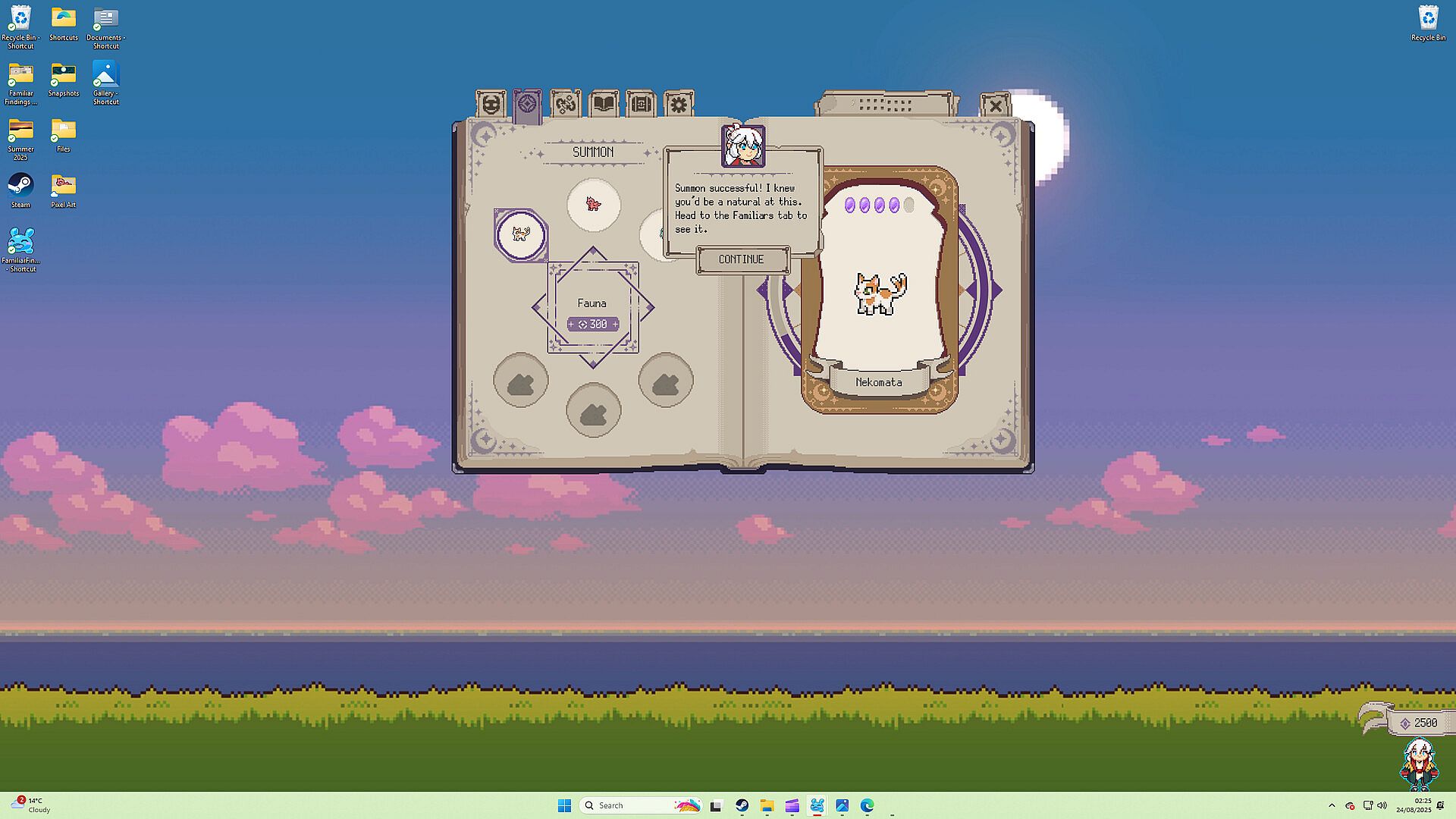Open the open-book journal tab

(604, 104)
